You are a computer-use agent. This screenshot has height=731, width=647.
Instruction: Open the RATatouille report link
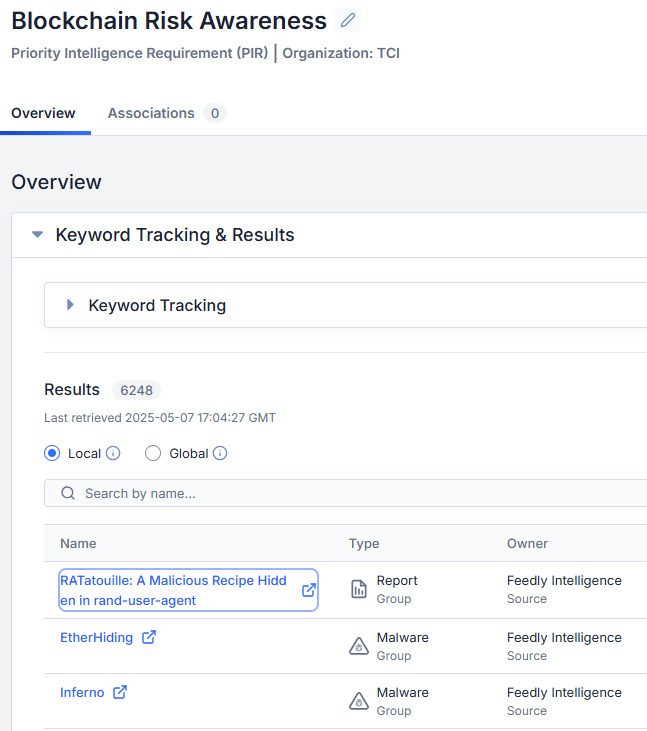[173, 590]
